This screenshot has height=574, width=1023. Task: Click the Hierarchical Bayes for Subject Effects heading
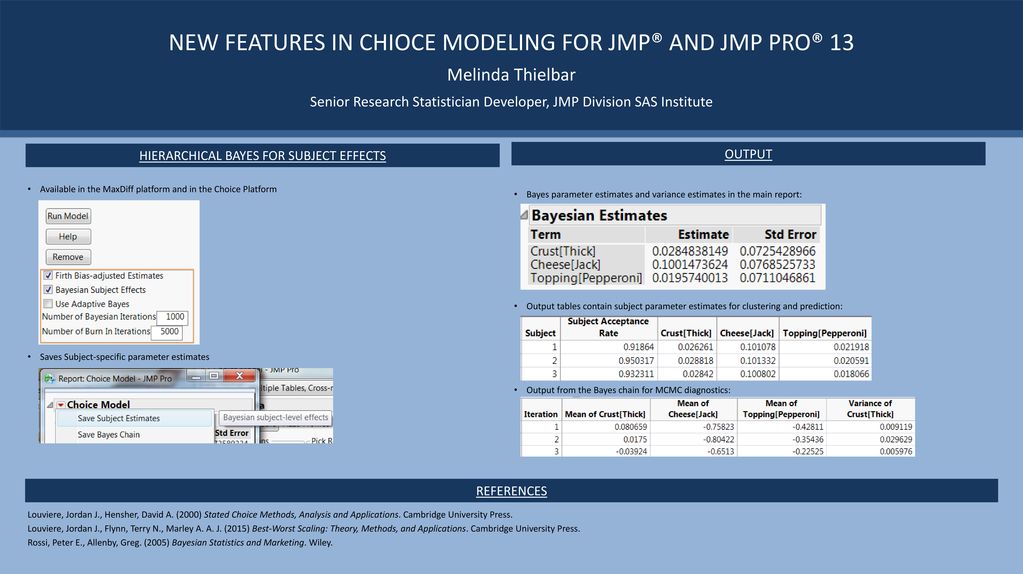point(262,156)
